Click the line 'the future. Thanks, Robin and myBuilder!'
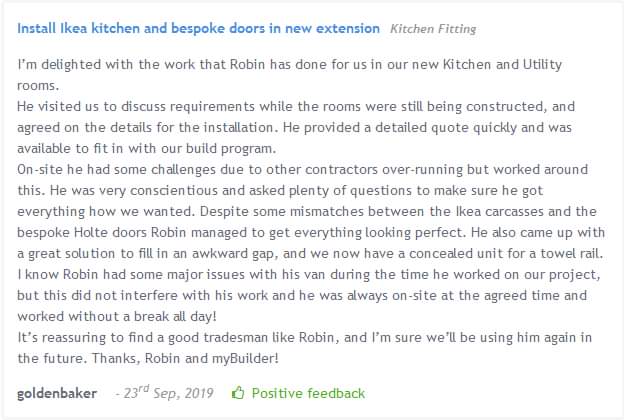 tap(148, 359)
